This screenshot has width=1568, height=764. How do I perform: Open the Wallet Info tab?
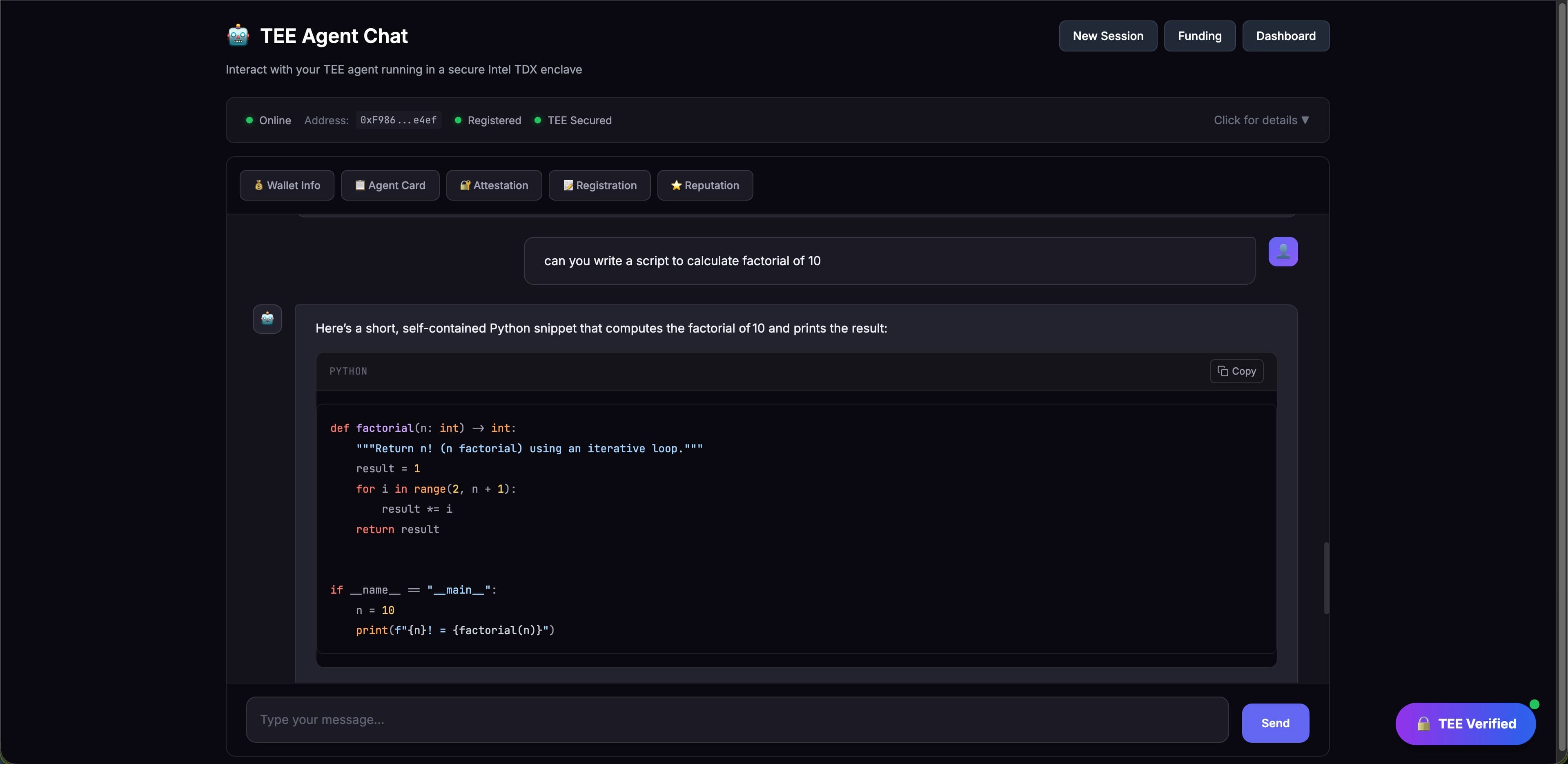tap(287, 185)
